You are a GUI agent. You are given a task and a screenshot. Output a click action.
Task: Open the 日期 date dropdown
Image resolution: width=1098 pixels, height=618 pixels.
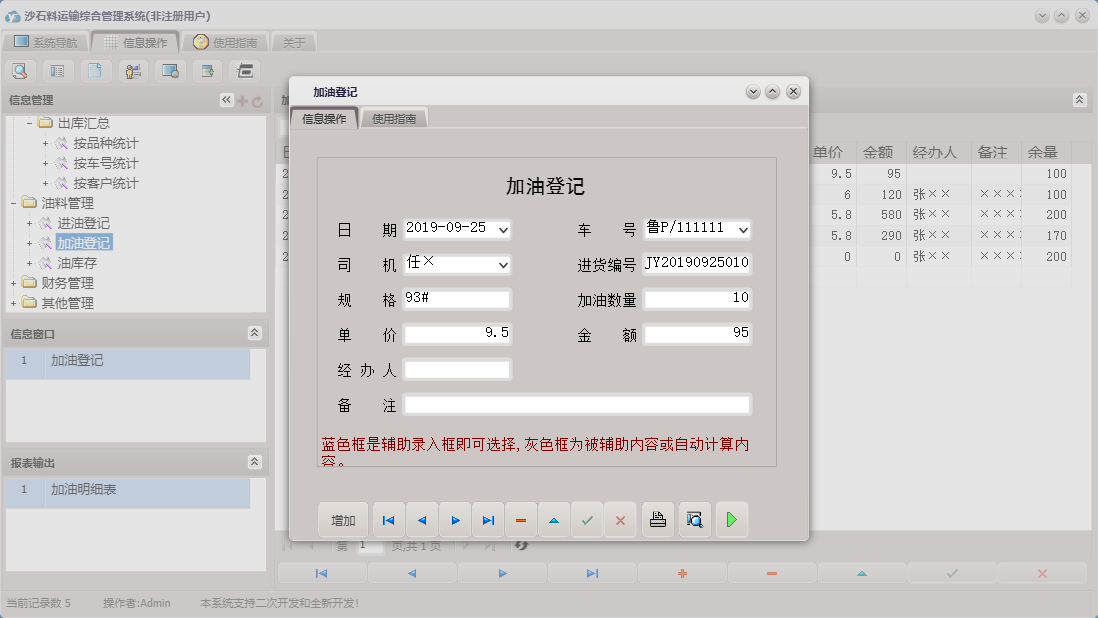click(503, 230)
